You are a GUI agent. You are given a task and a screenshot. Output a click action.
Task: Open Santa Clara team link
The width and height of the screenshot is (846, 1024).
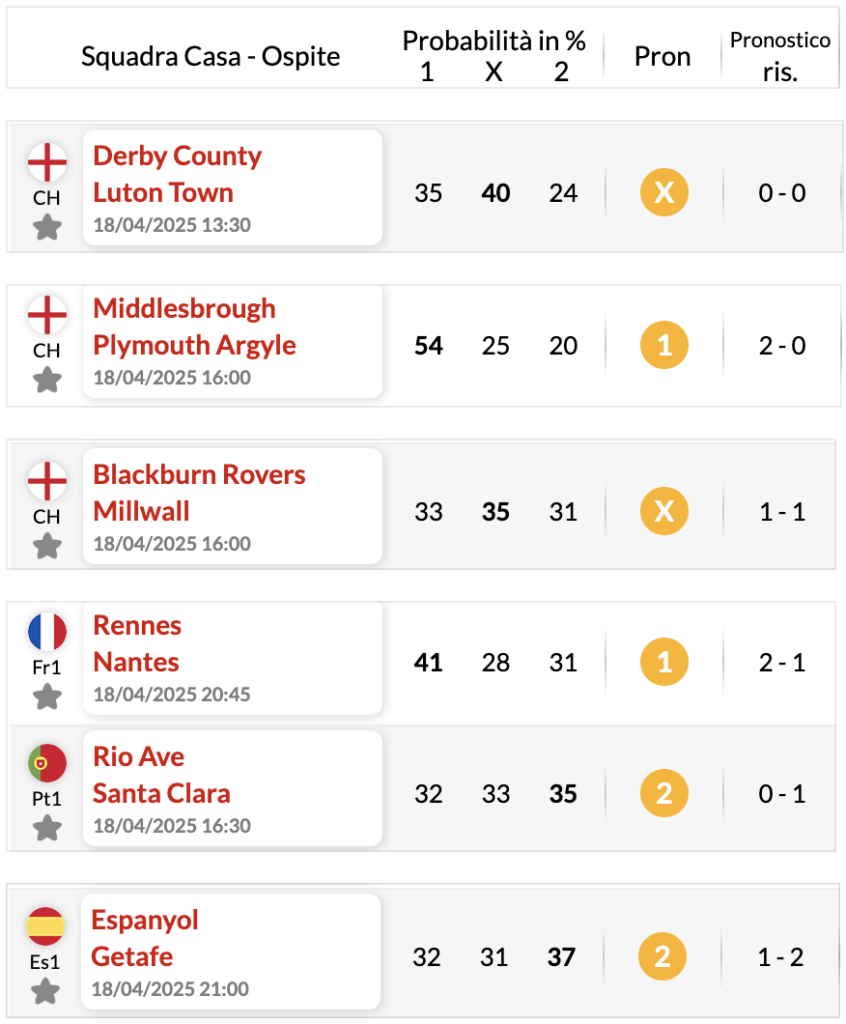[161, 793]
